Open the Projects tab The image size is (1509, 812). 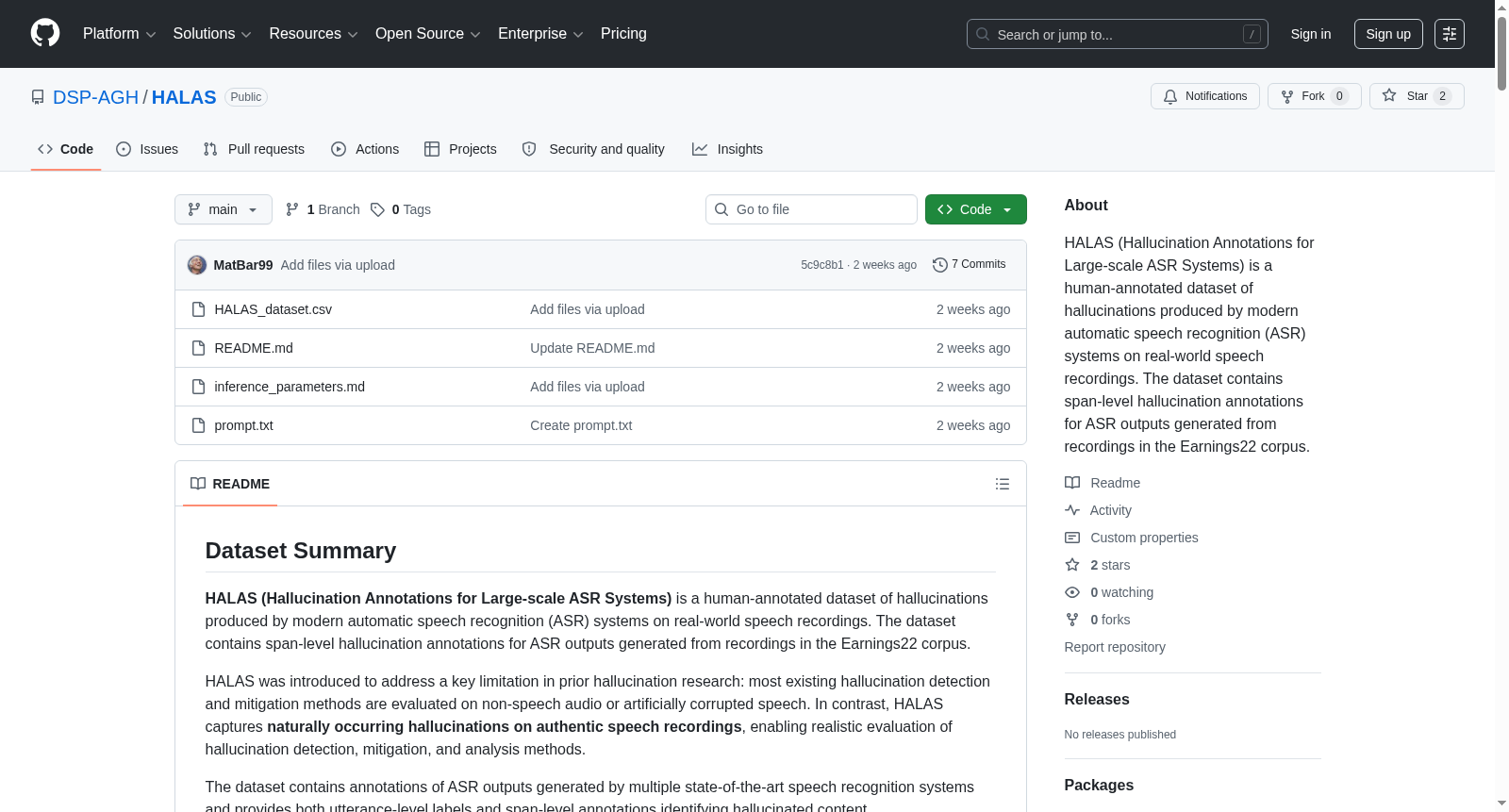(460, 149)
